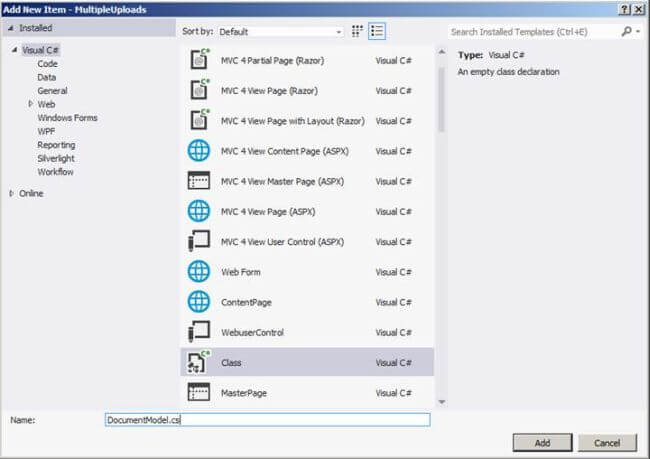This screenshot has width=650, height=459.
Task: Click the Web Form globe icon
Action: click(199, 272)
